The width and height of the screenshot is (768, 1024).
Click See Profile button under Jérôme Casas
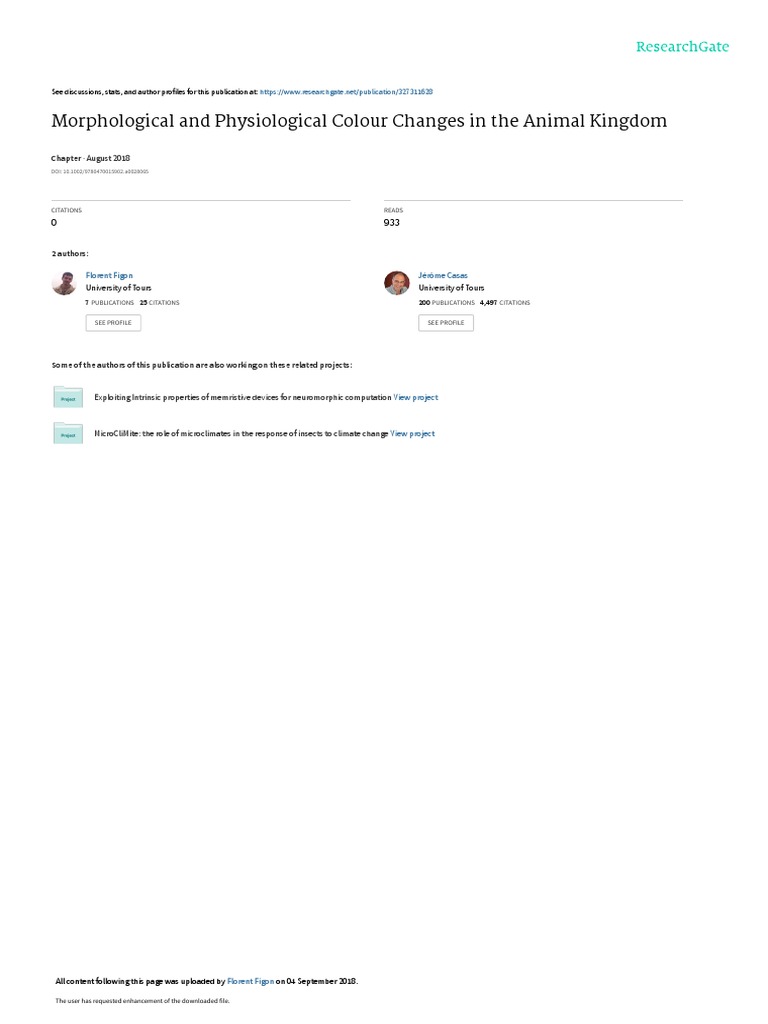coord(446,323)
